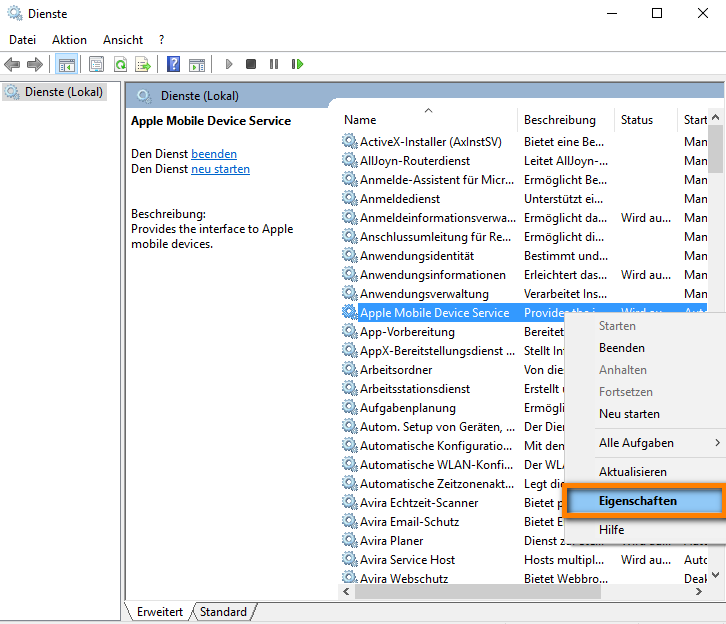
Task: Click gear icon beside Avira Service Host
Action: click(x=350, y=559)
